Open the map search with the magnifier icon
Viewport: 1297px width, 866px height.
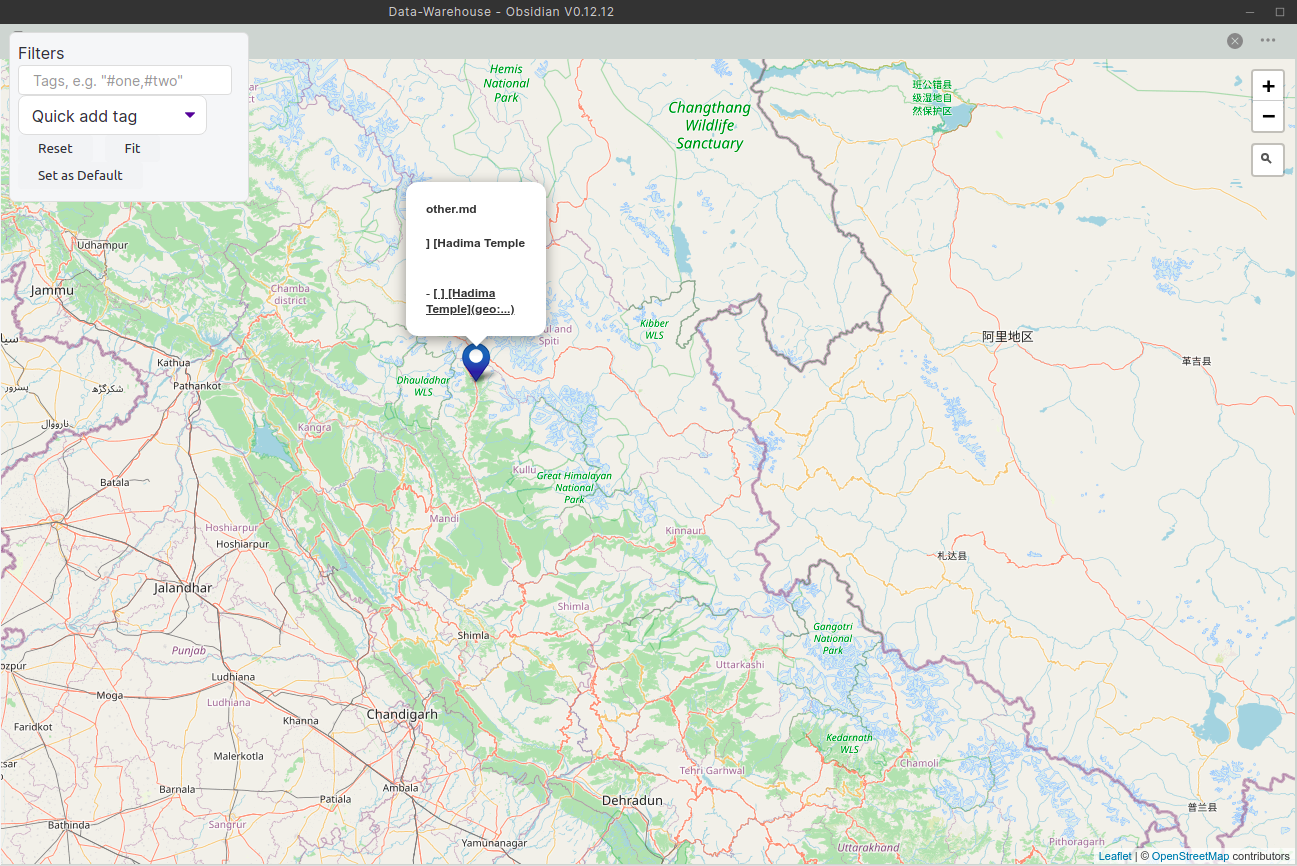click(1267, 159)
